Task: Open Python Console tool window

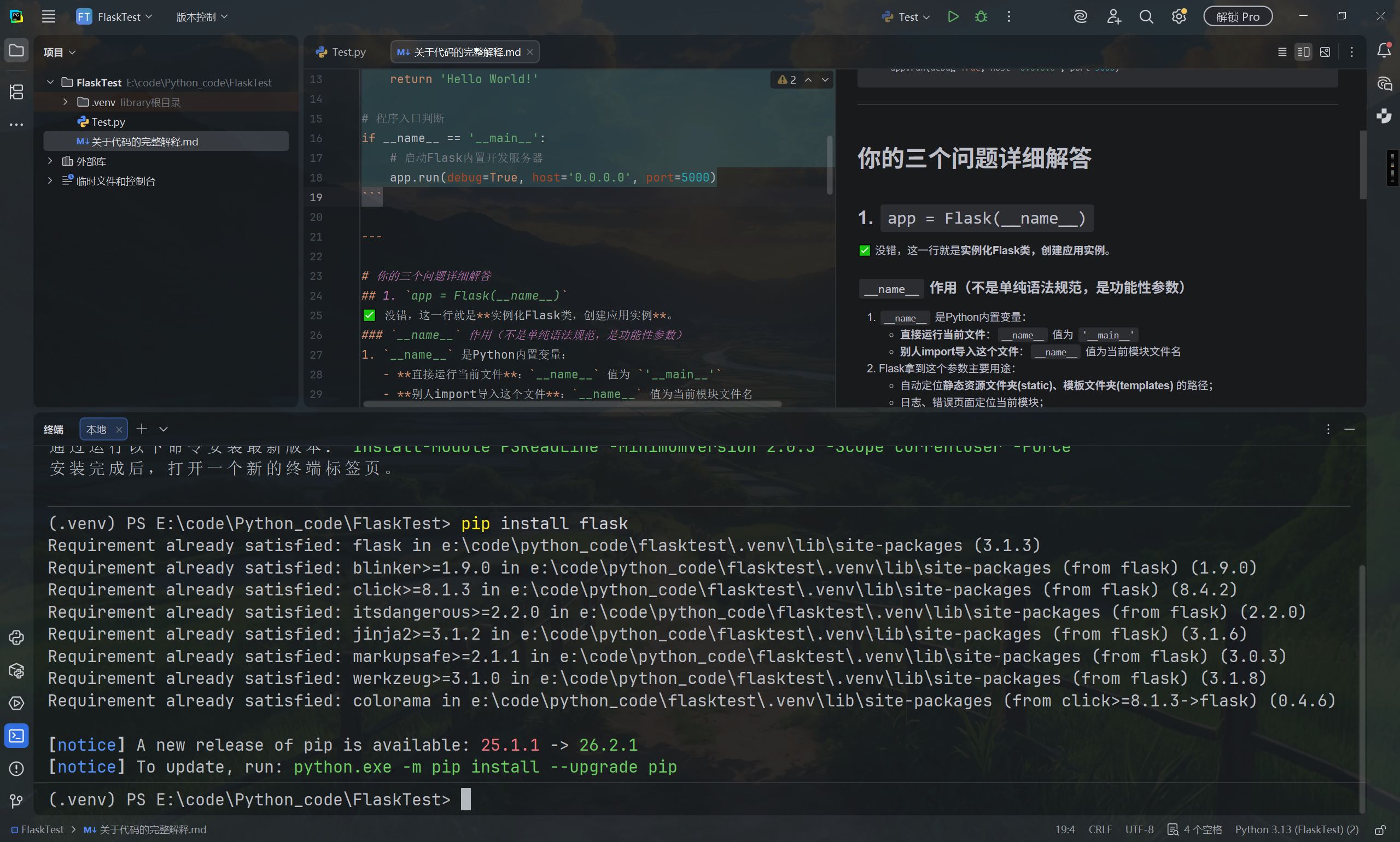Action: click(x=16, y=638)
